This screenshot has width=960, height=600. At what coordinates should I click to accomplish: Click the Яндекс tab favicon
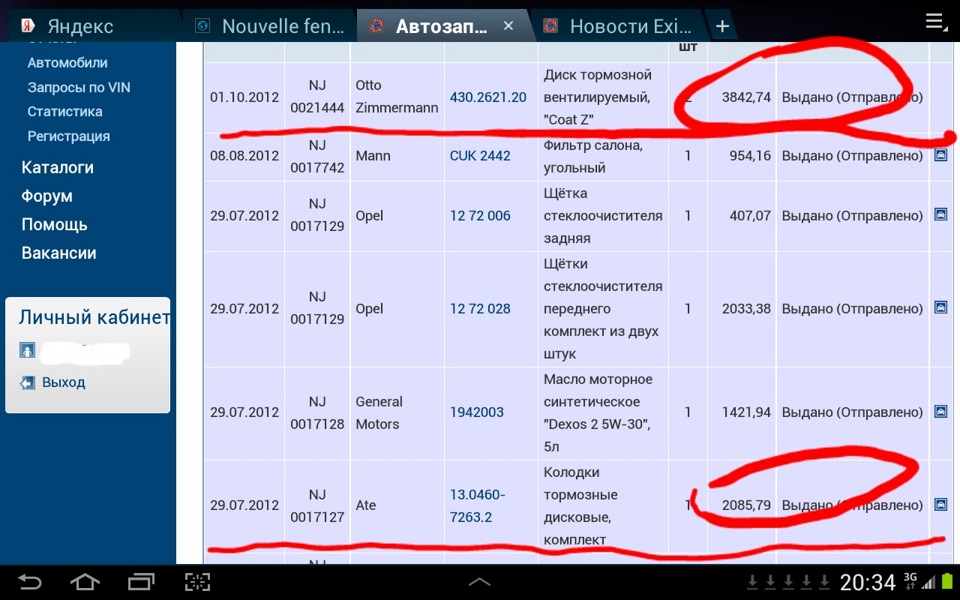point(28,25)
